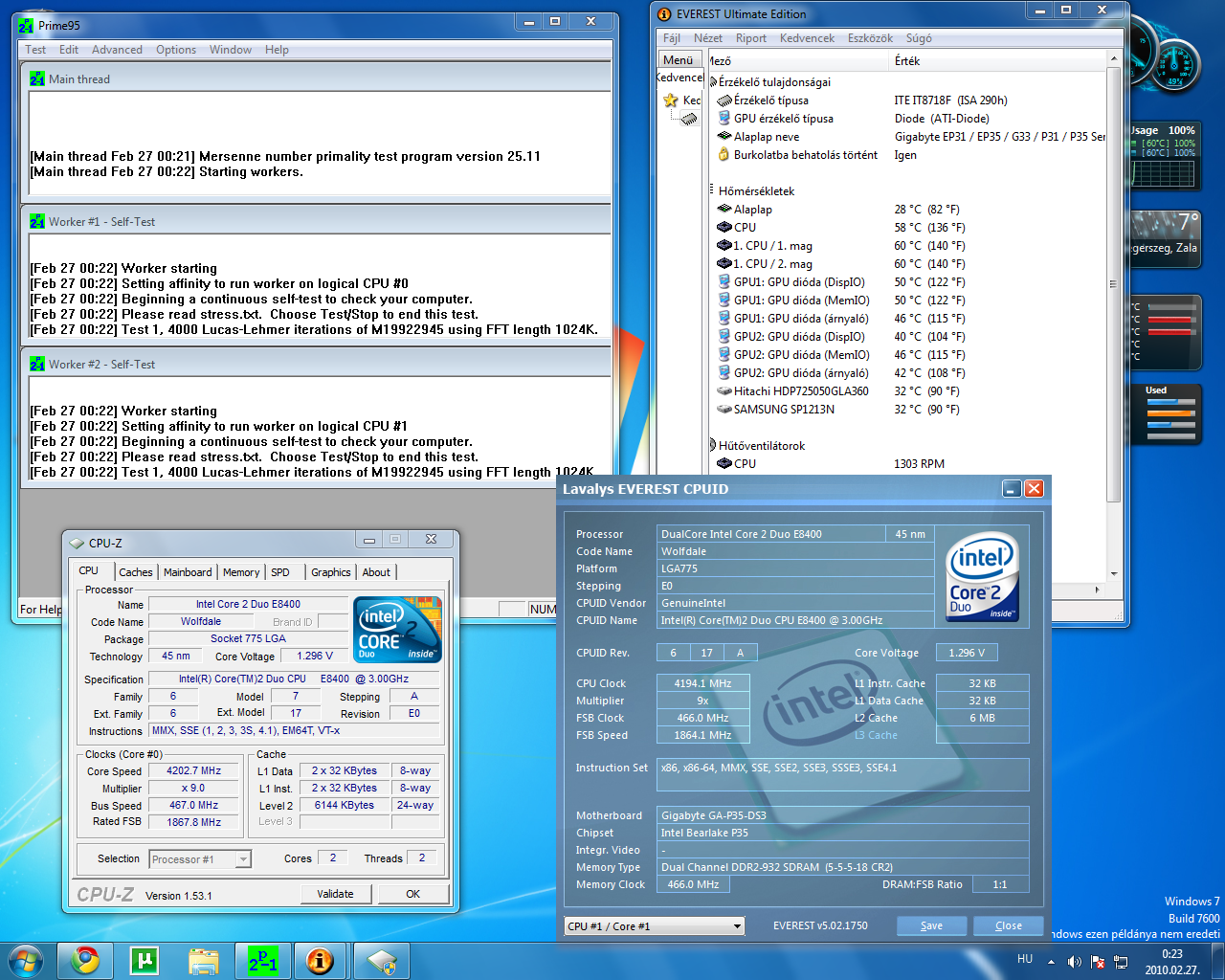Click the Érték column header
Image resolution: width=1225 pixels, height=980 pixels.
(x=998, y=60)
